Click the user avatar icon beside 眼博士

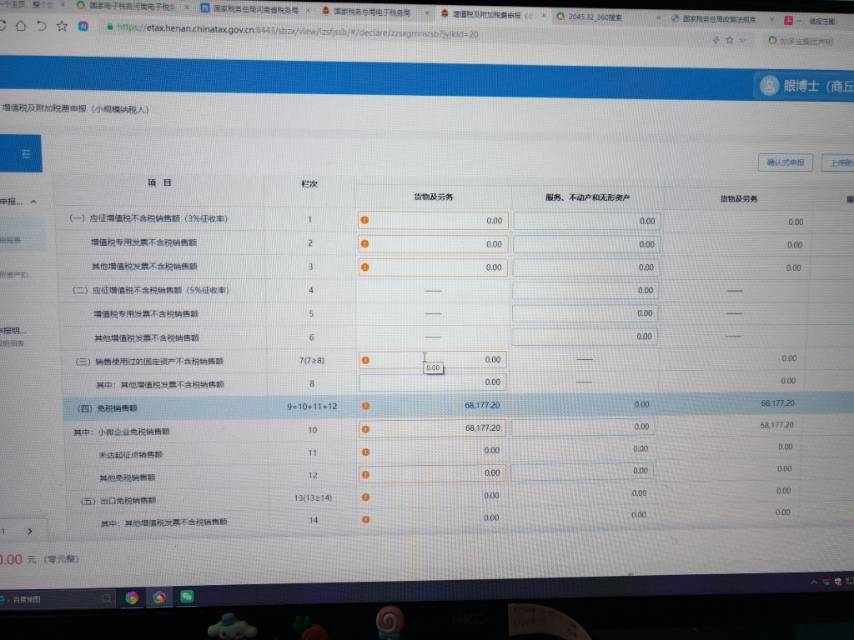point(768,86)
